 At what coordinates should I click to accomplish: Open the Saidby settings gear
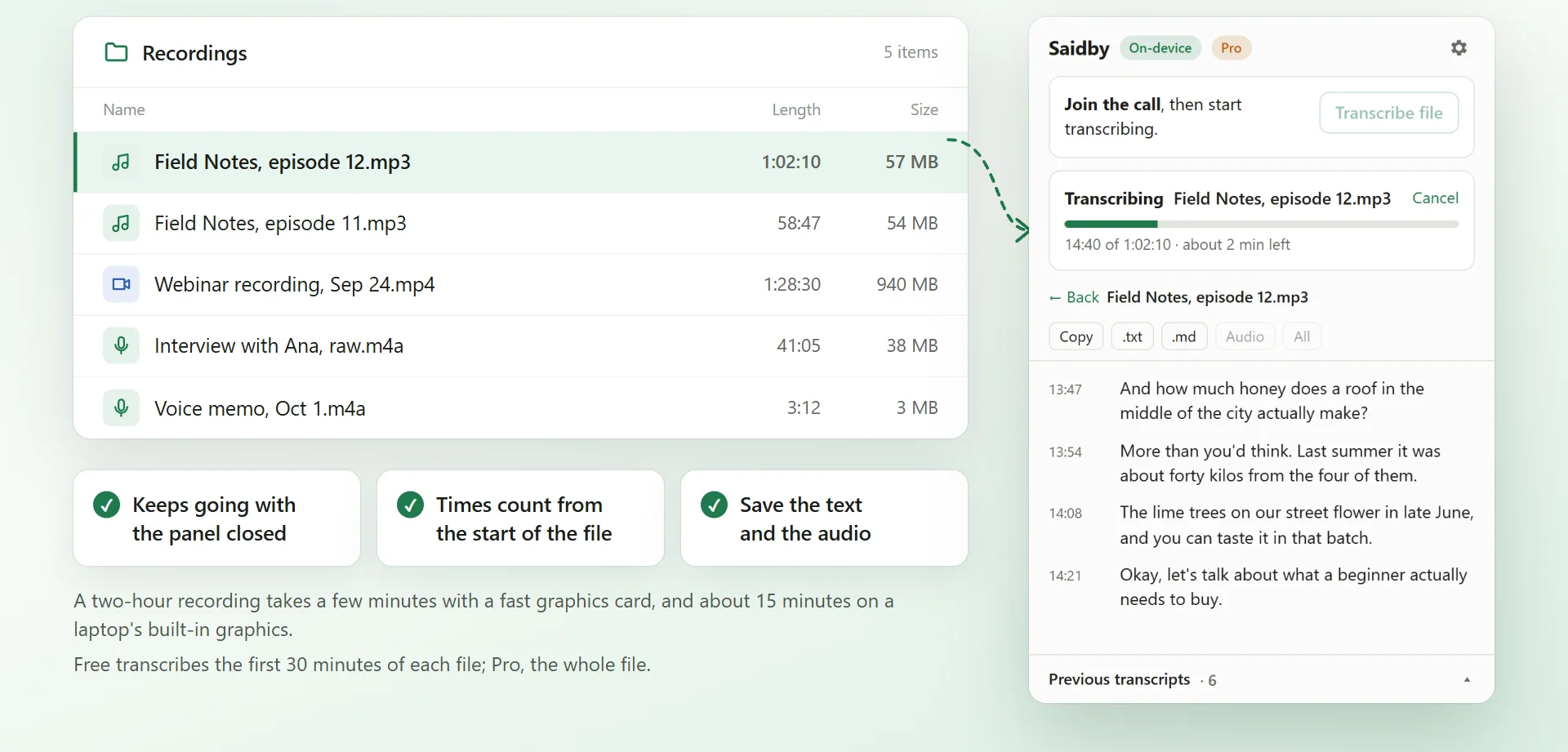1459,48
